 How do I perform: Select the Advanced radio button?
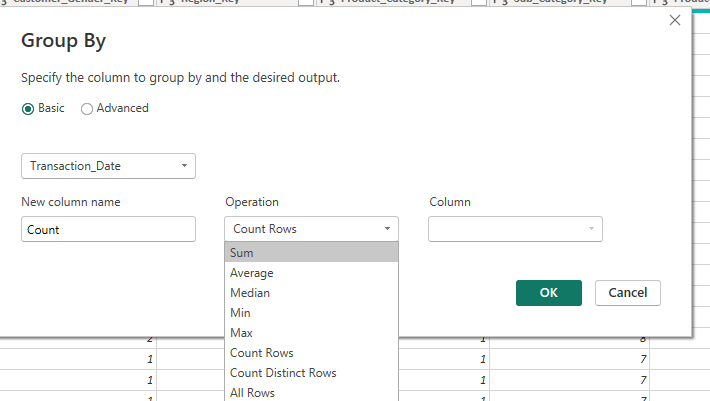(86, 109)
